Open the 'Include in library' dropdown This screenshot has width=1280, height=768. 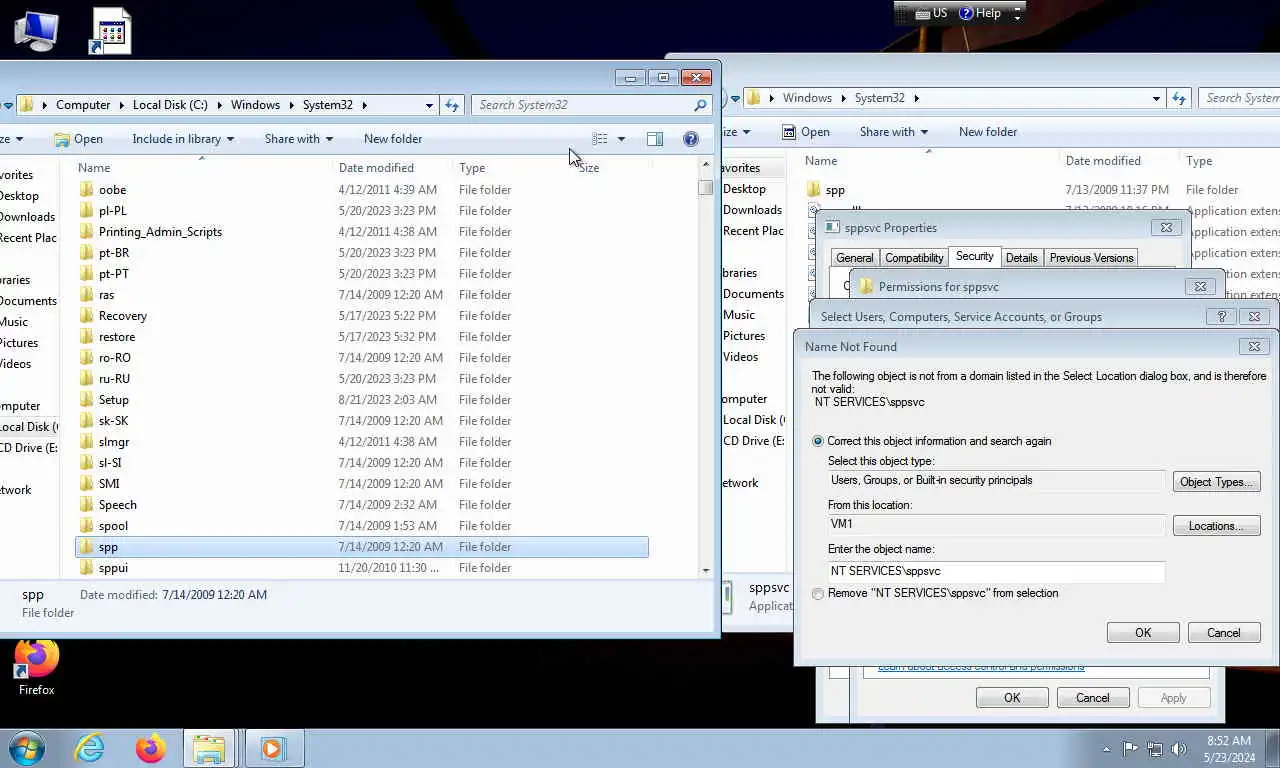click(183, 139)
